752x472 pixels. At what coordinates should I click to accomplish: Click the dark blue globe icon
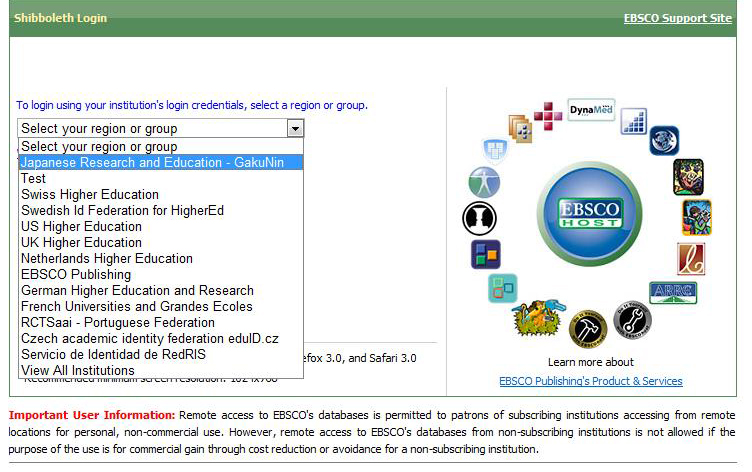click(x=664, y=141)
